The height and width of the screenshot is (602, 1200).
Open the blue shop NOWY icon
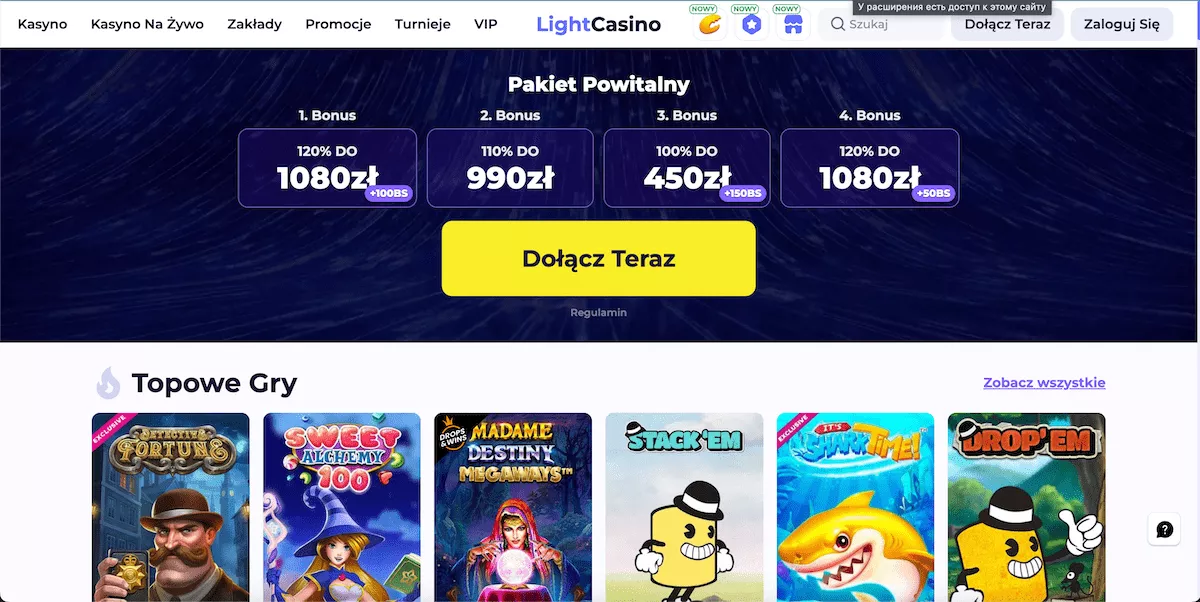793,24
